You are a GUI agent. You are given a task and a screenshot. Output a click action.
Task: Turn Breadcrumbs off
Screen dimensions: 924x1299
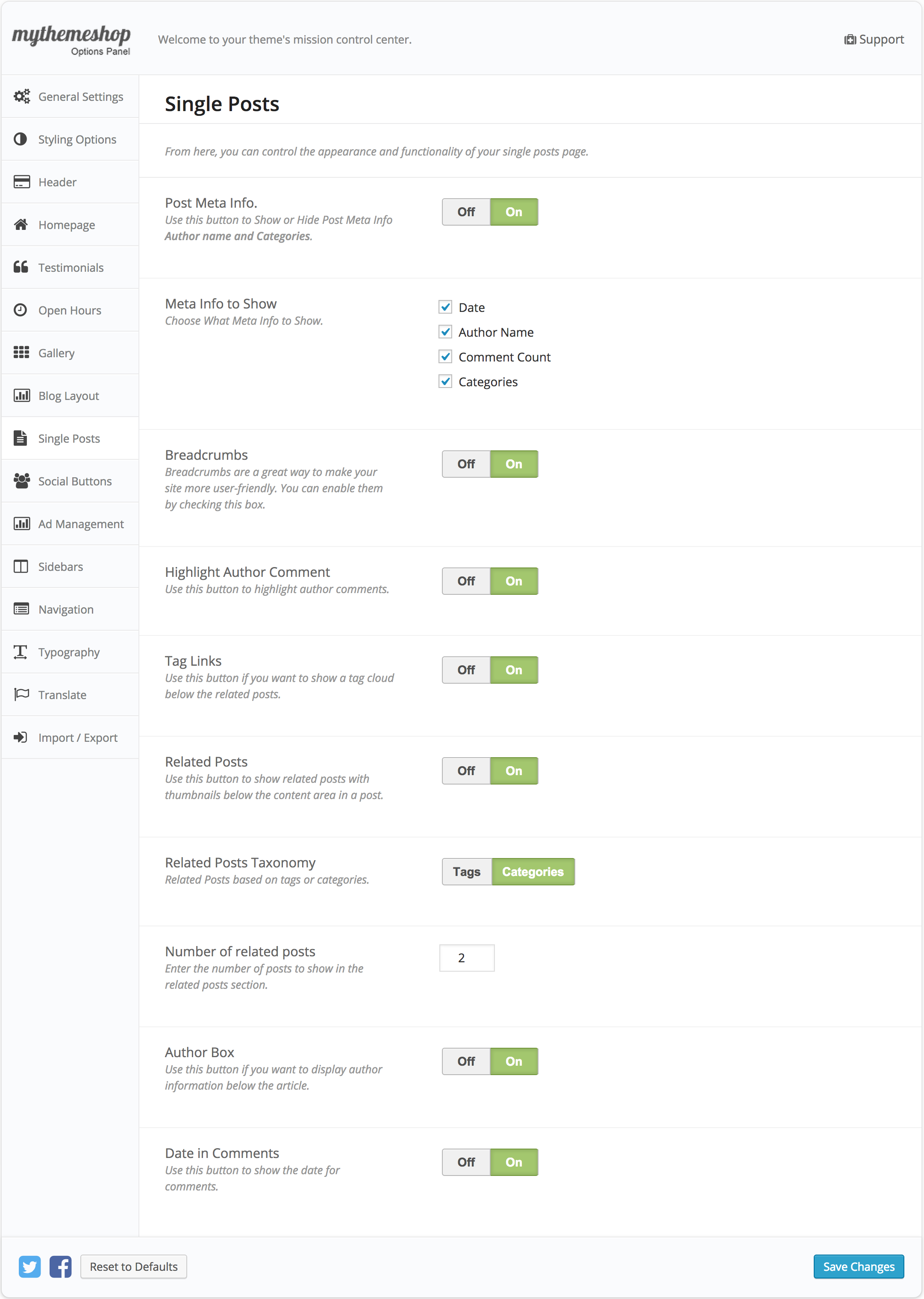click(466, 464)
